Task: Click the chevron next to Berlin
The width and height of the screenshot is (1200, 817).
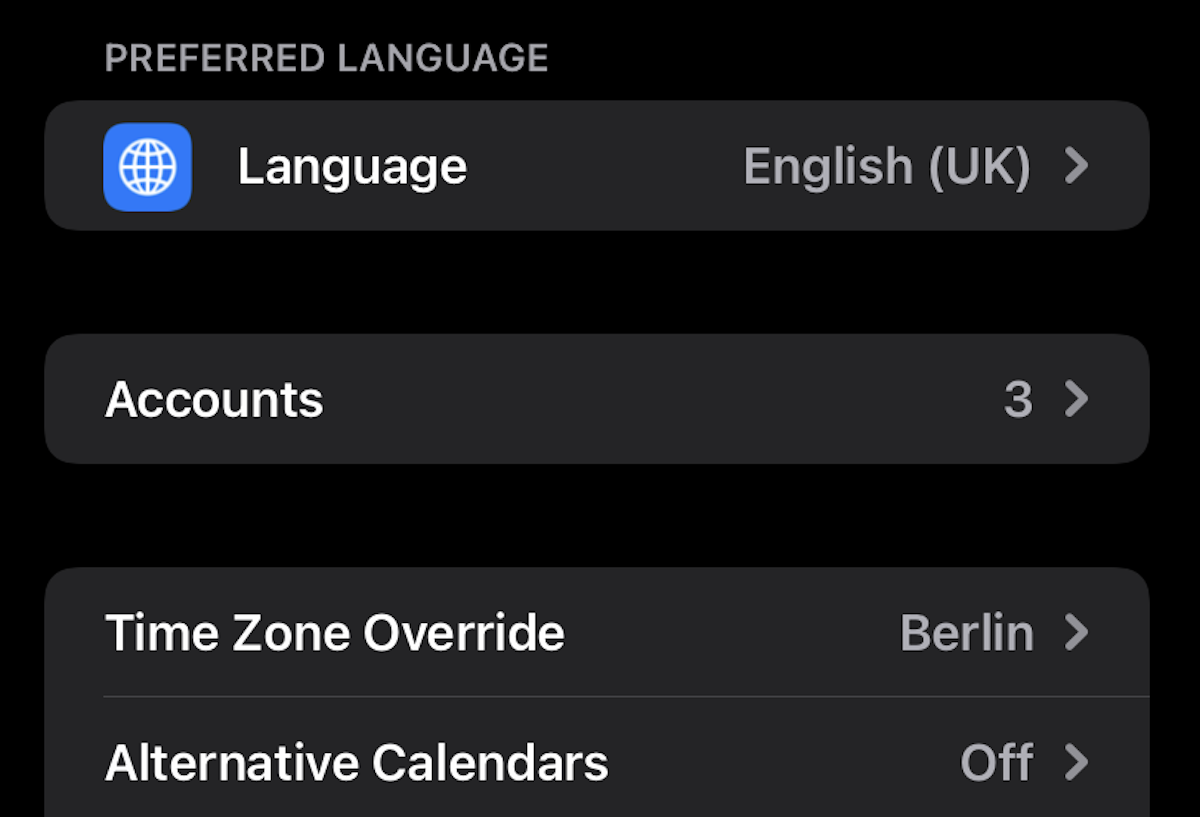Action: click(1076, 633)
